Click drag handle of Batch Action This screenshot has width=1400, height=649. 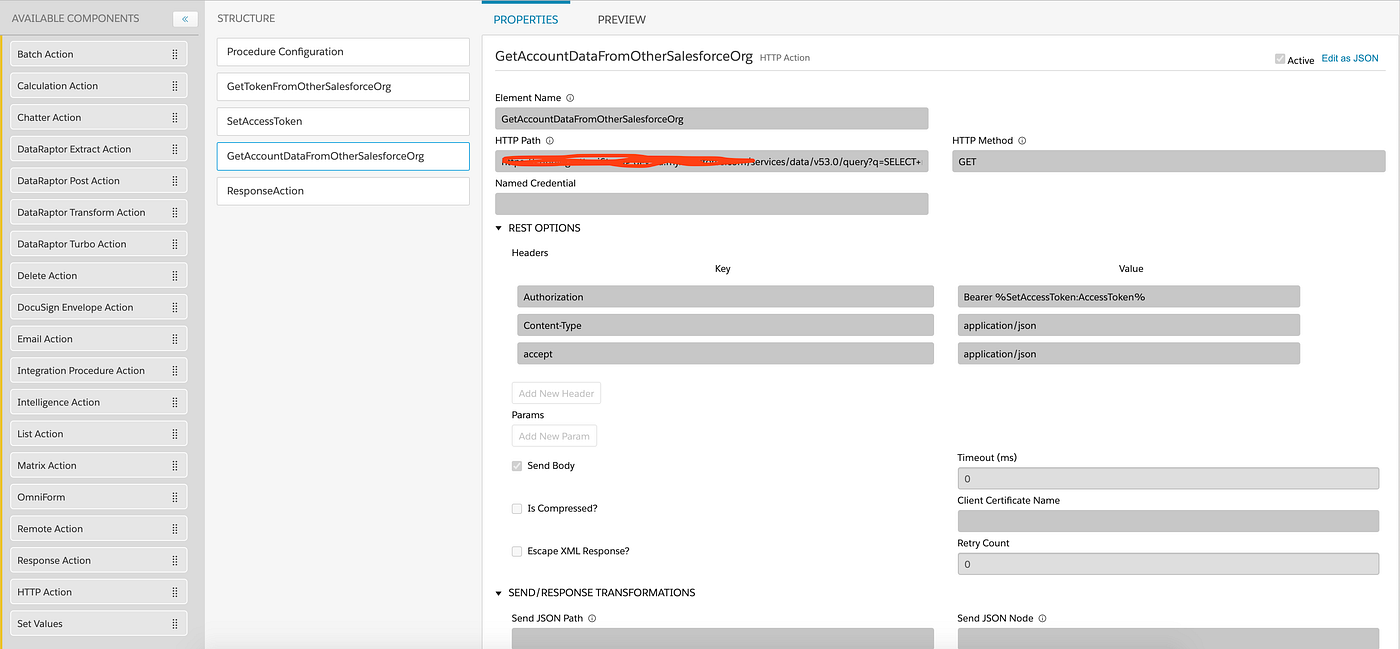[174, 54]
